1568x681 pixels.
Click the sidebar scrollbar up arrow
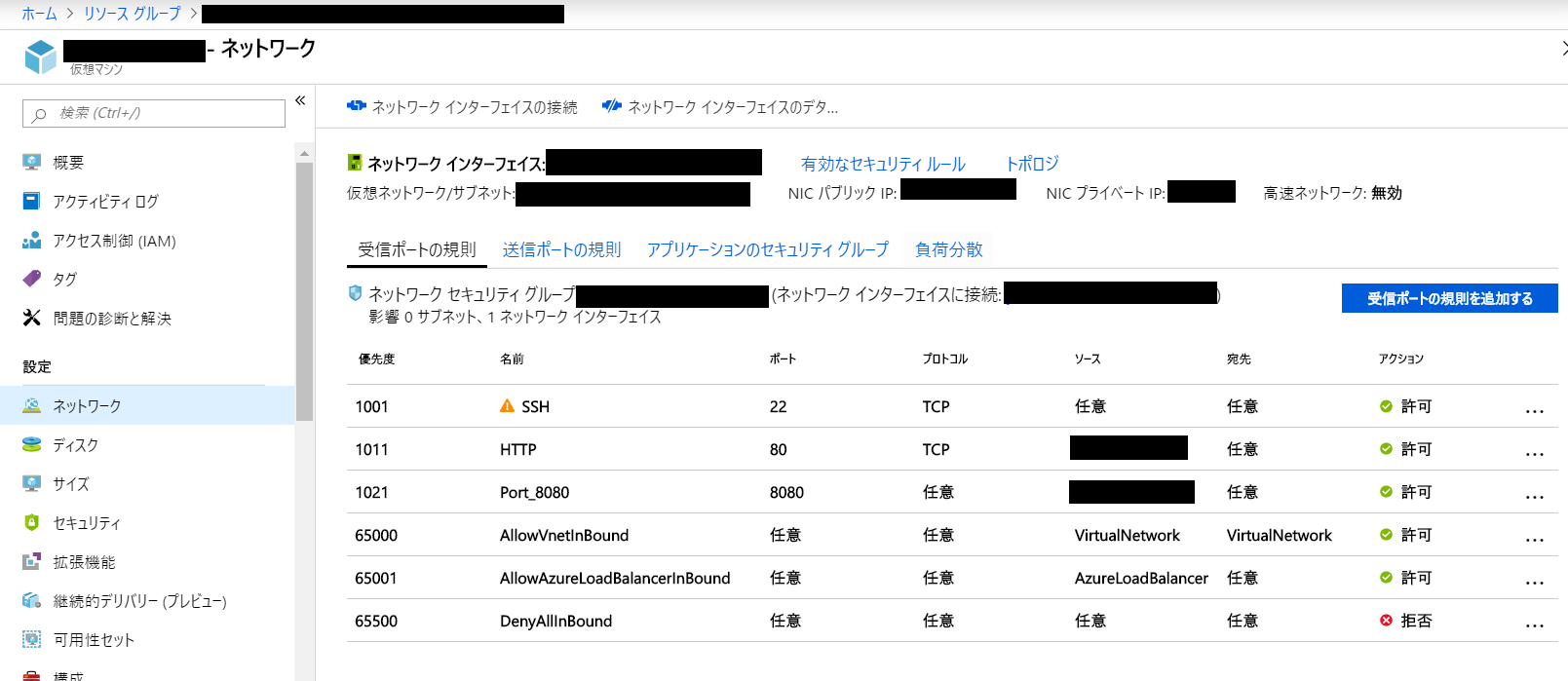(304, 154)
